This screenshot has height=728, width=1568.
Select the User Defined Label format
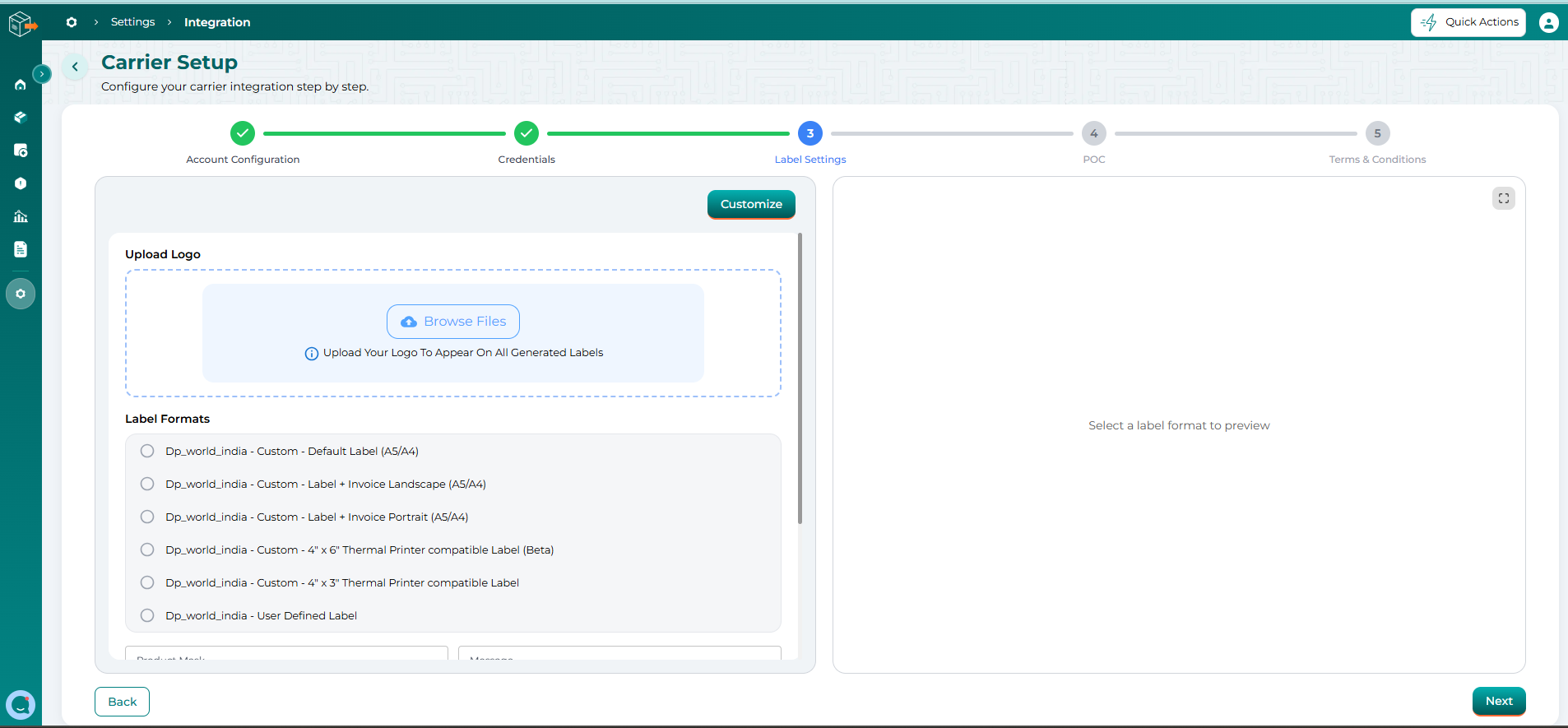pos(147,615)
